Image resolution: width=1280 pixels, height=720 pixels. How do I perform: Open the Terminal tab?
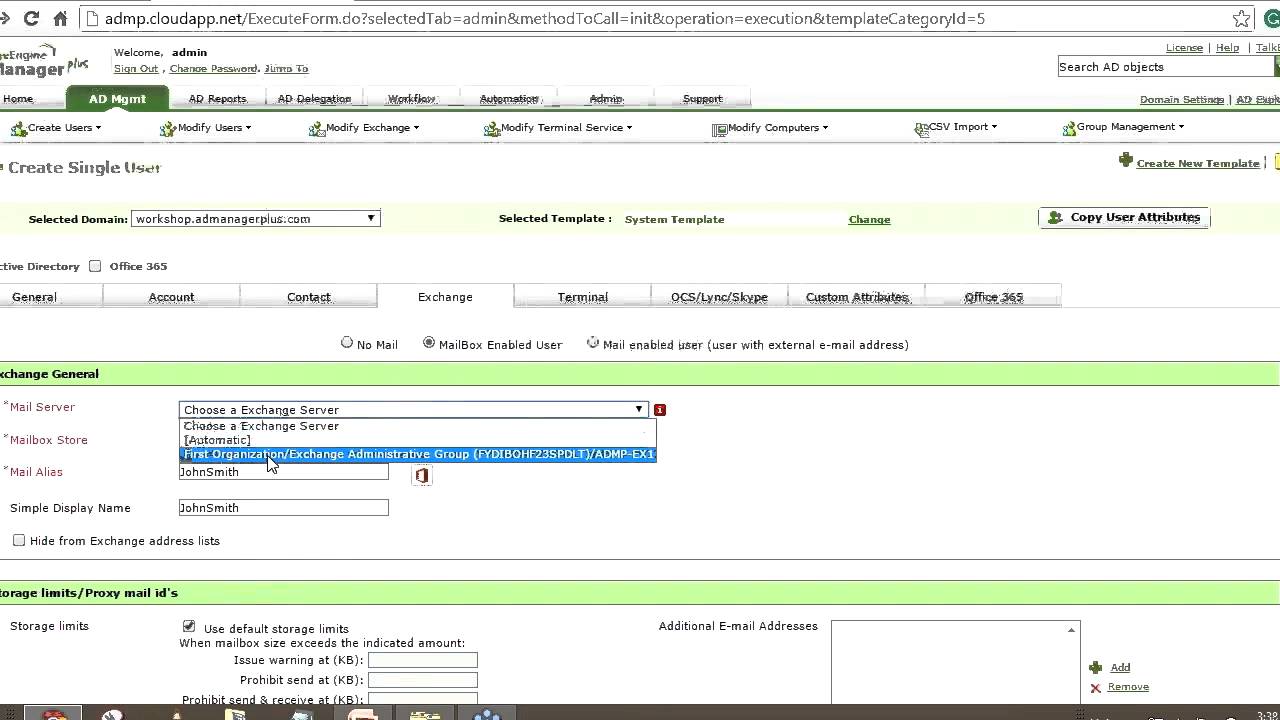583,297
